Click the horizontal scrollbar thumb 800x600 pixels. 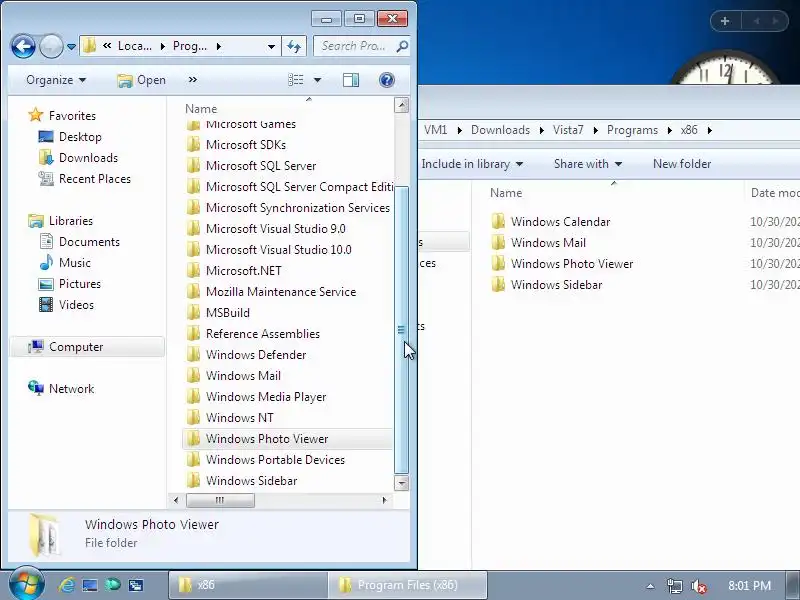220,501
